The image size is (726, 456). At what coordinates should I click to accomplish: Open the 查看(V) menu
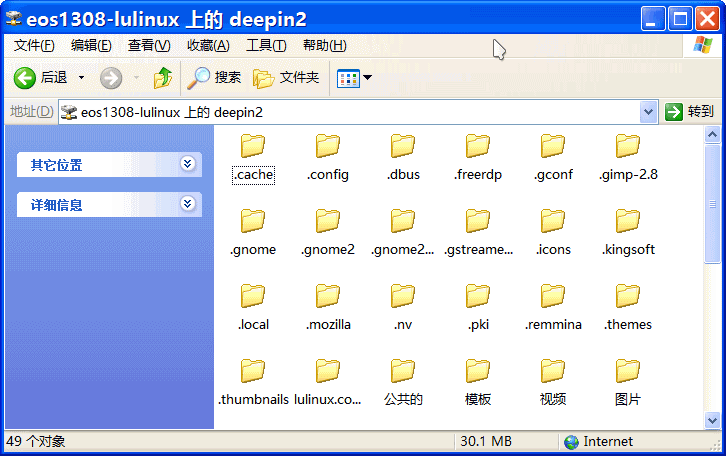tap(149, 45)
